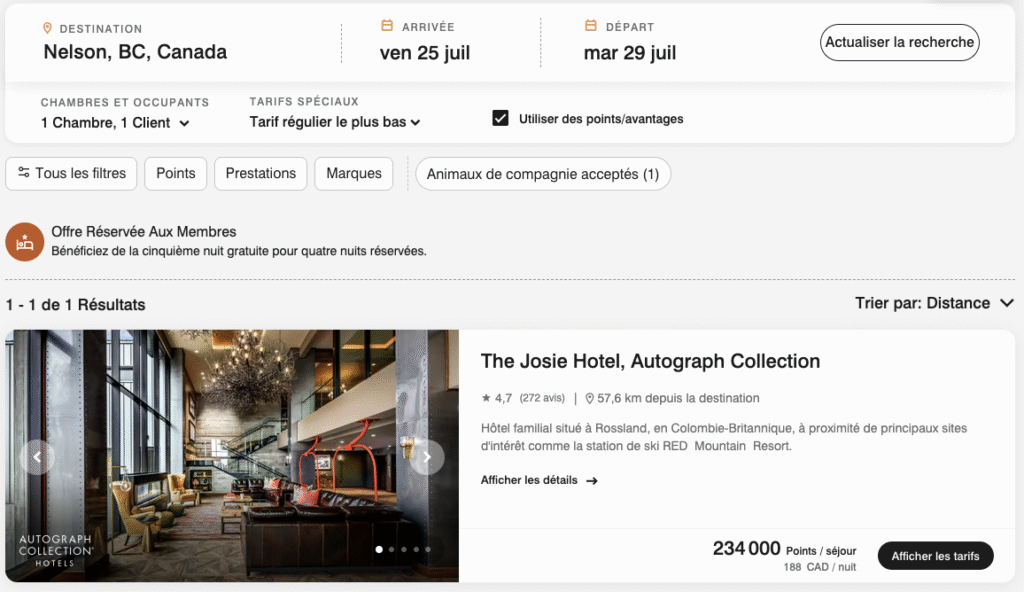This screenshot has height=592, width=1024.
Task: Click Afficher les tarifs button
Action: (x=935, y=556)
